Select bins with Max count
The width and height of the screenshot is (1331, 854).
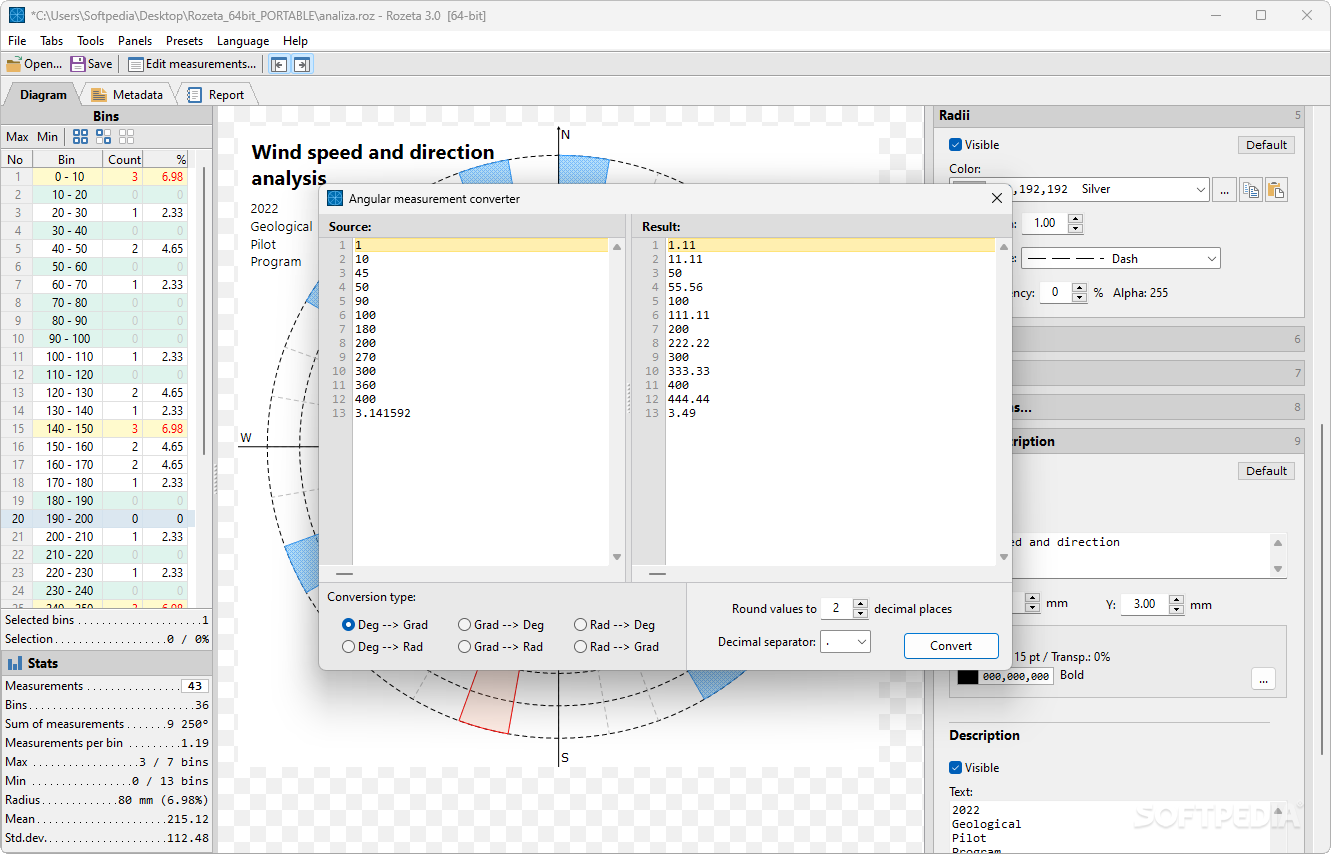(17, 137)
